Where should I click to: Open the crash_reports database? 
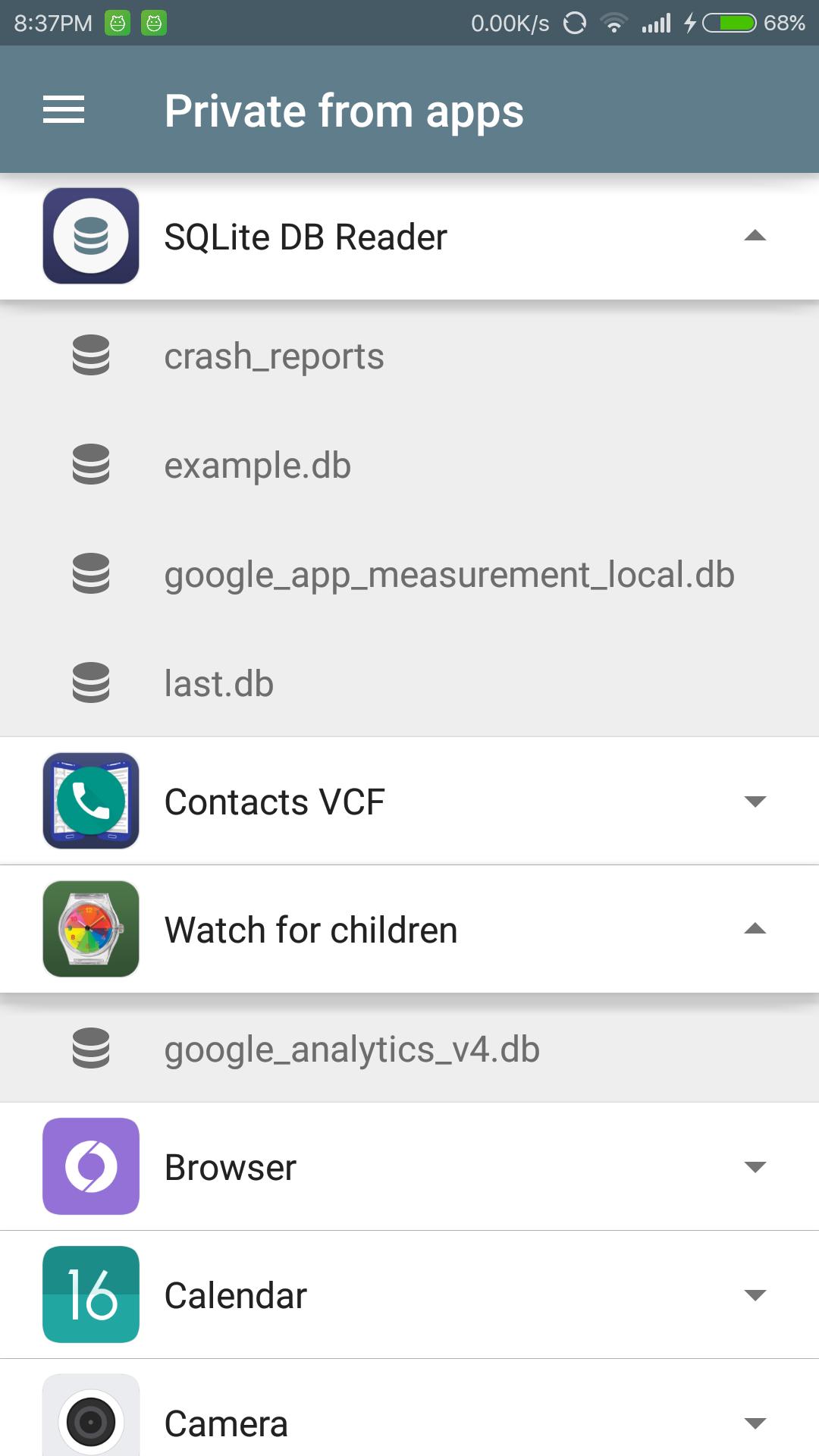tap(409, 355)
